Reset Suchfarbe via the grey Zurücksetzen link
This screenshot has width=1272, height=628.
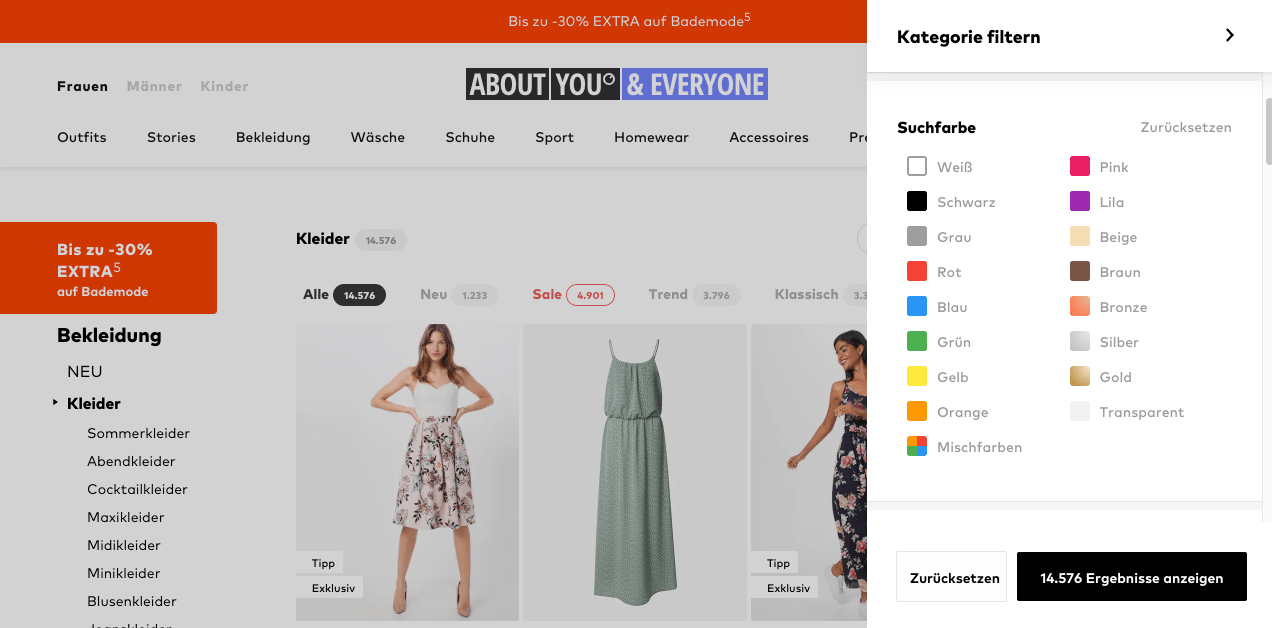(1185, 128)
